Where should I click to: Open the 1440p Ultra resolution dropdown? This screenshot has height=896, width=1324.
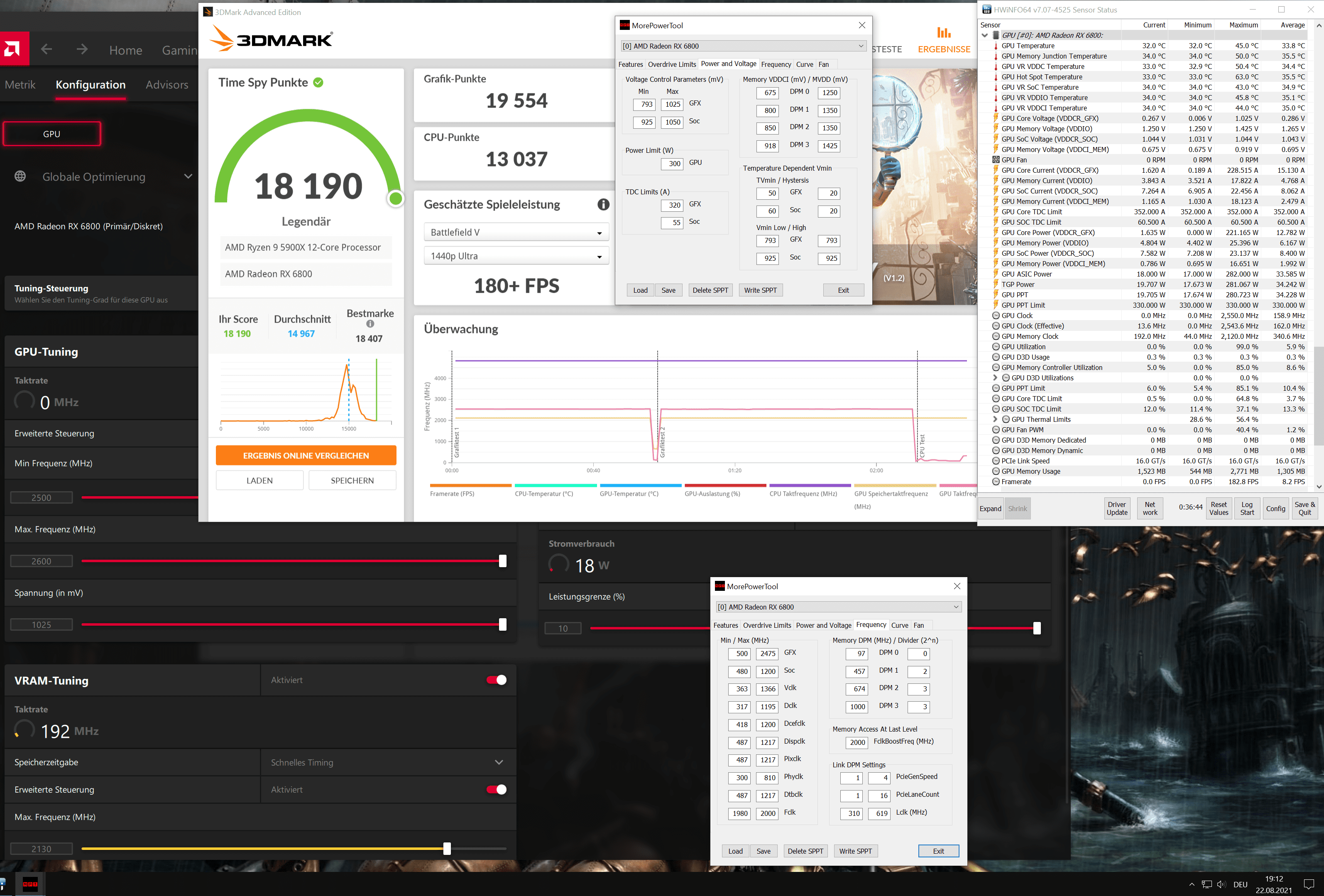coord(516,256)
